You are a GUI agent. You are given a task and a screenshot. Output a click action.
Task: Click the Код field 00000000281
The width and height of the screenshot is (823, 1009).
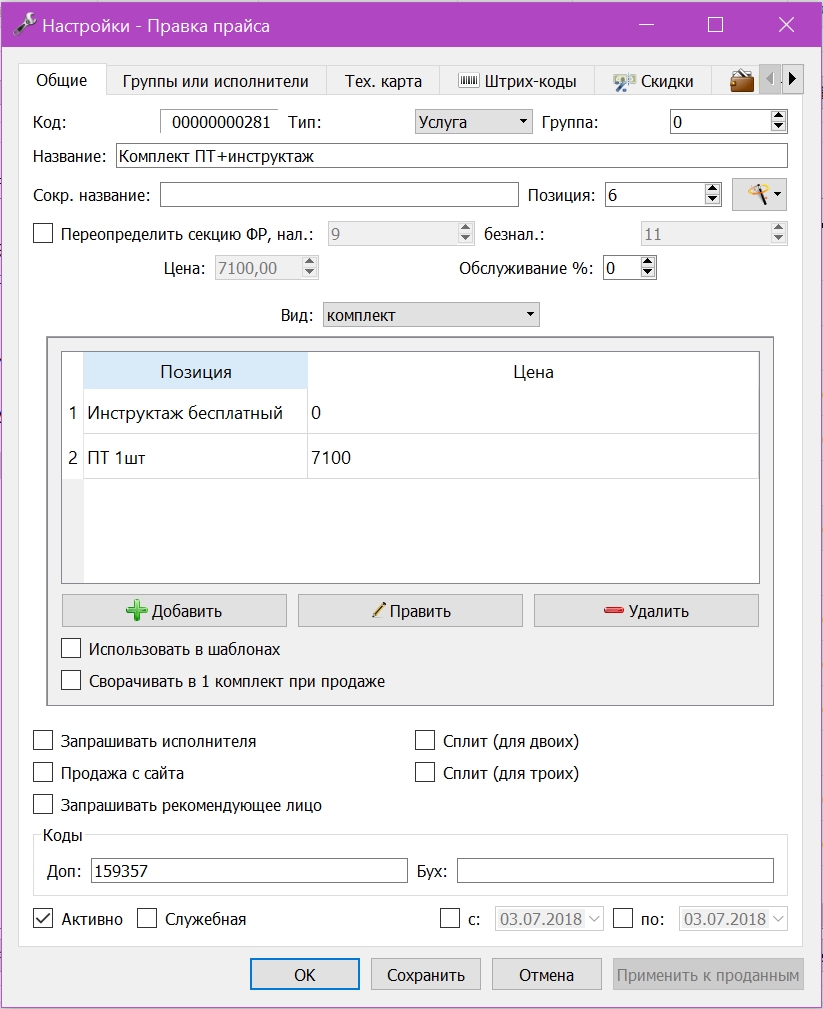[x=219, y=122]
